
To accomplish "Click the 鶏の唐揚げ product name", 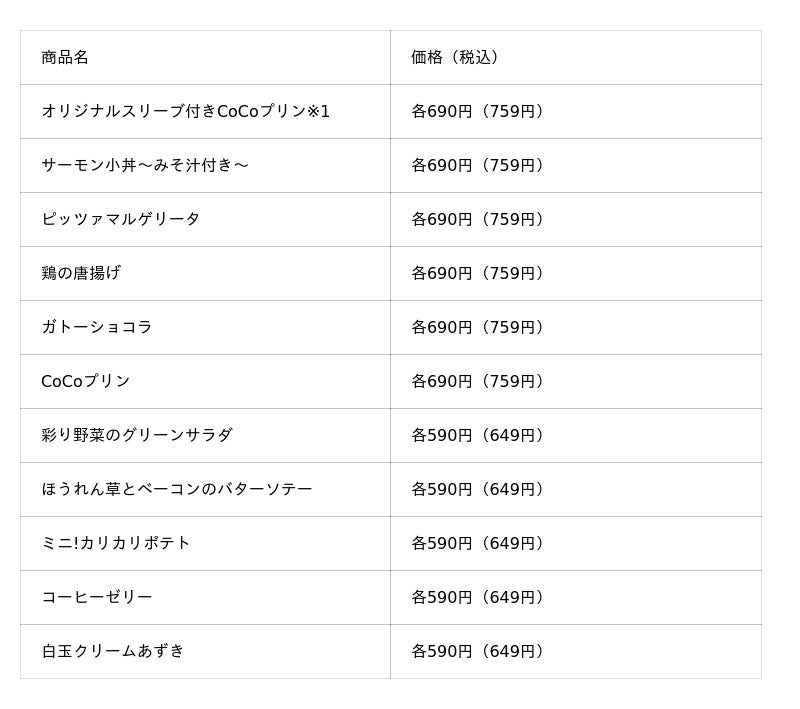I will pyautogui.click(x=81, y=274).
